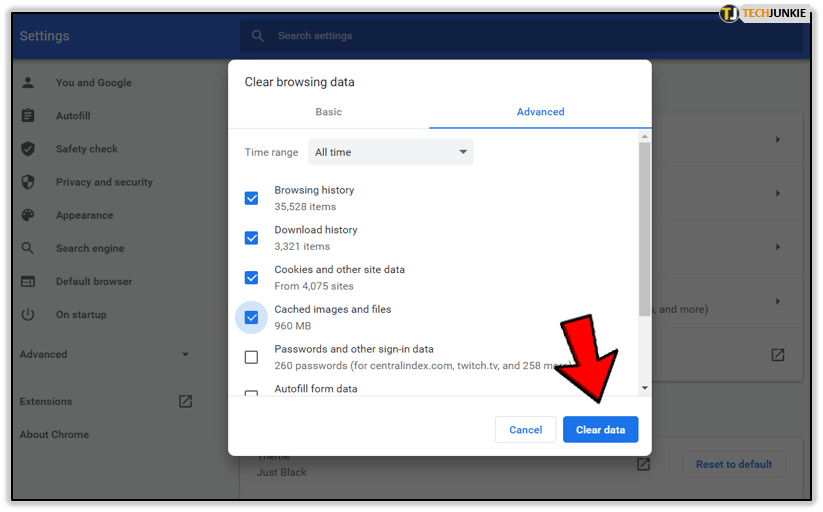Select the Advanced tab in dialog
The image size is (823, 512).
[x=540, y=112]
